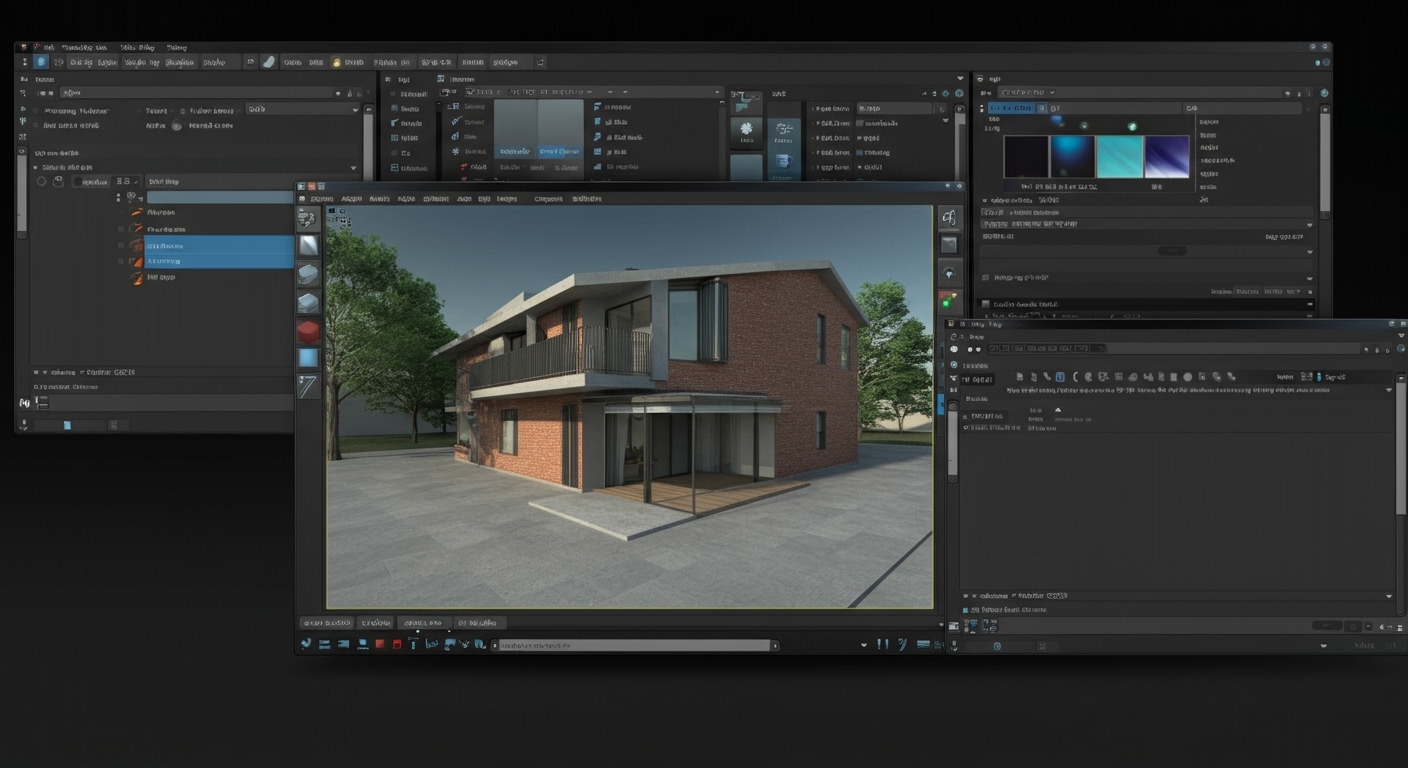The height and width of the screenshot is (768, 1408).
Task: Select the cyan texture swatch
Action: tap(1119, 157)
